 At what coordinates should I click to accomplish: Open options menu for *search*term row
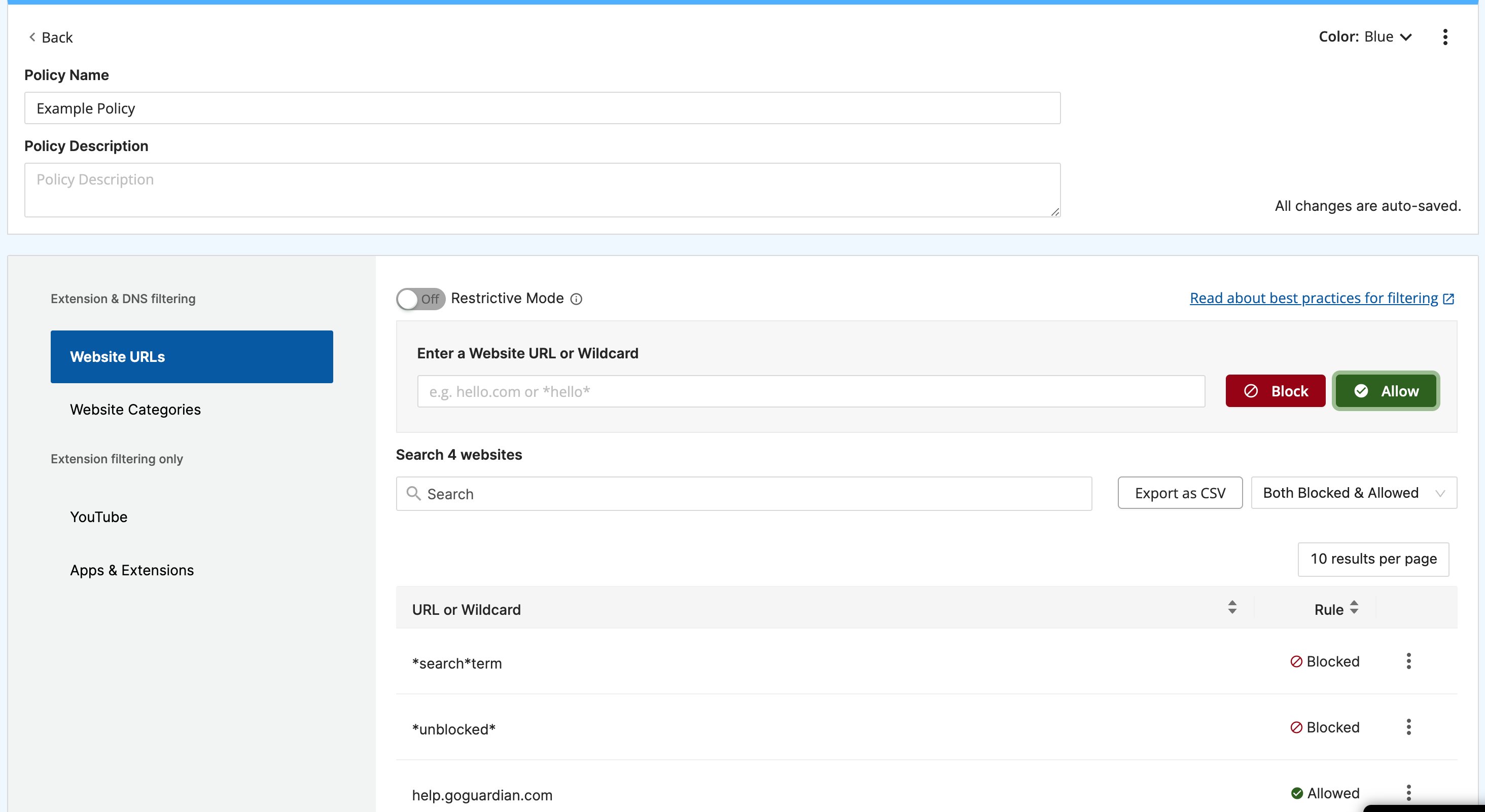1408,661
